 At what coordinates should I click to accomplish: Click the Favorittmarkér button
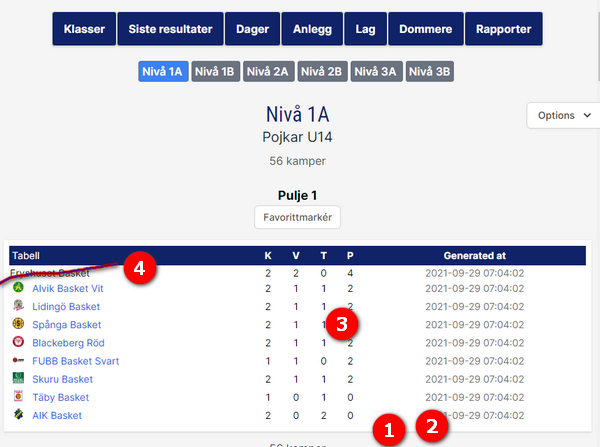[x=297, y=217]
